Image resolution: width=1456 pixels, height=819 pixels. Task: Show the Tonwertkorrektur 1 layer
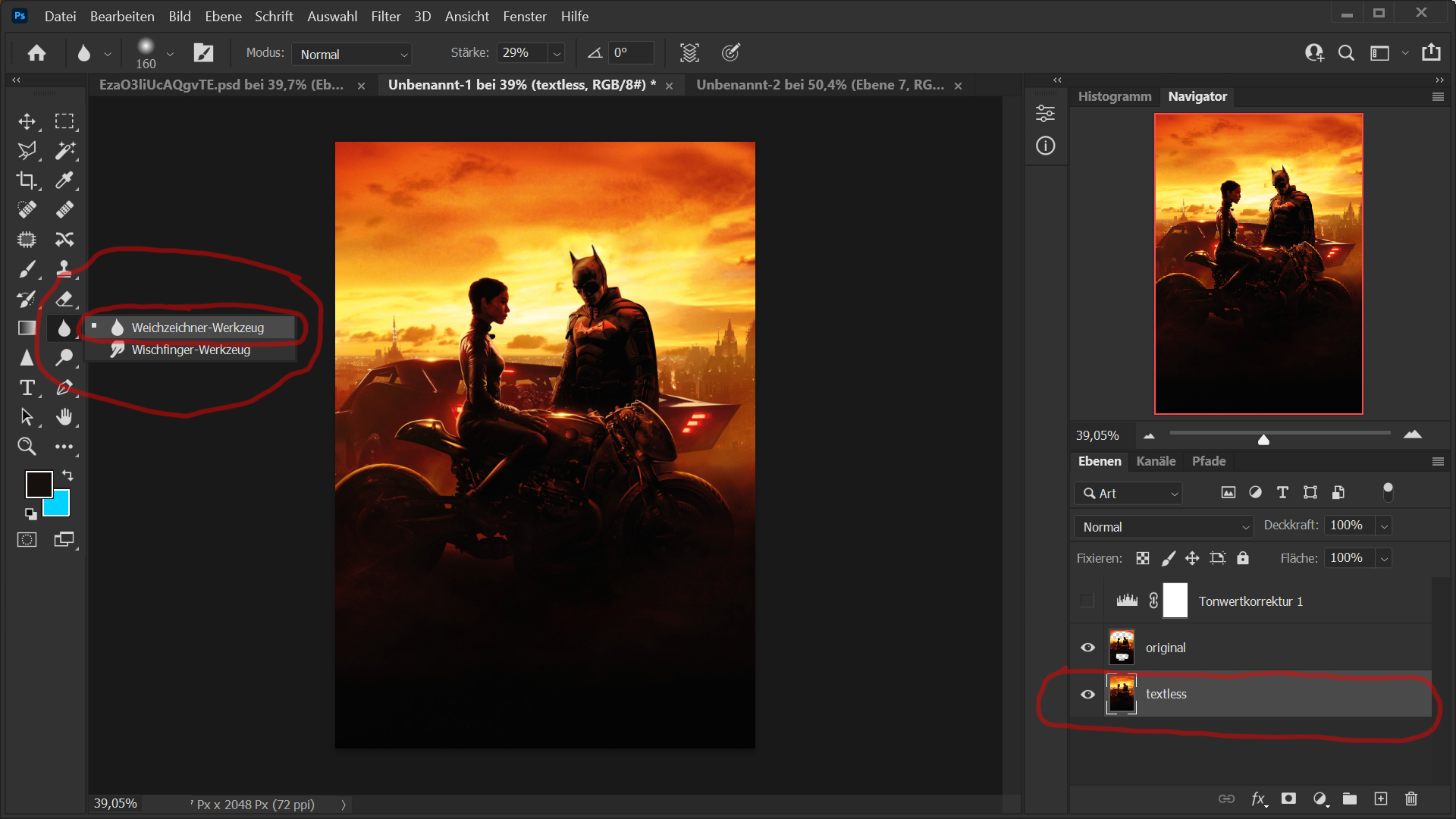1087,601
